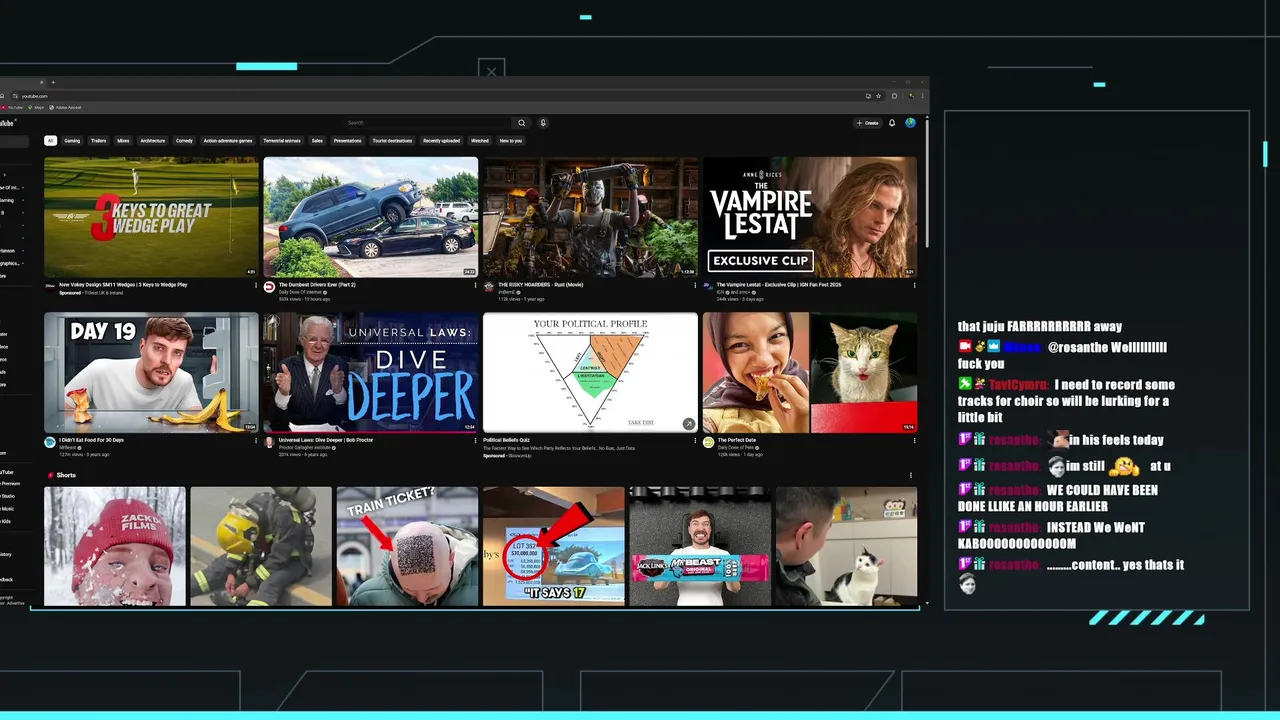
Task: Open the browser three-dot menu
Action: click(x=921, y=96)
